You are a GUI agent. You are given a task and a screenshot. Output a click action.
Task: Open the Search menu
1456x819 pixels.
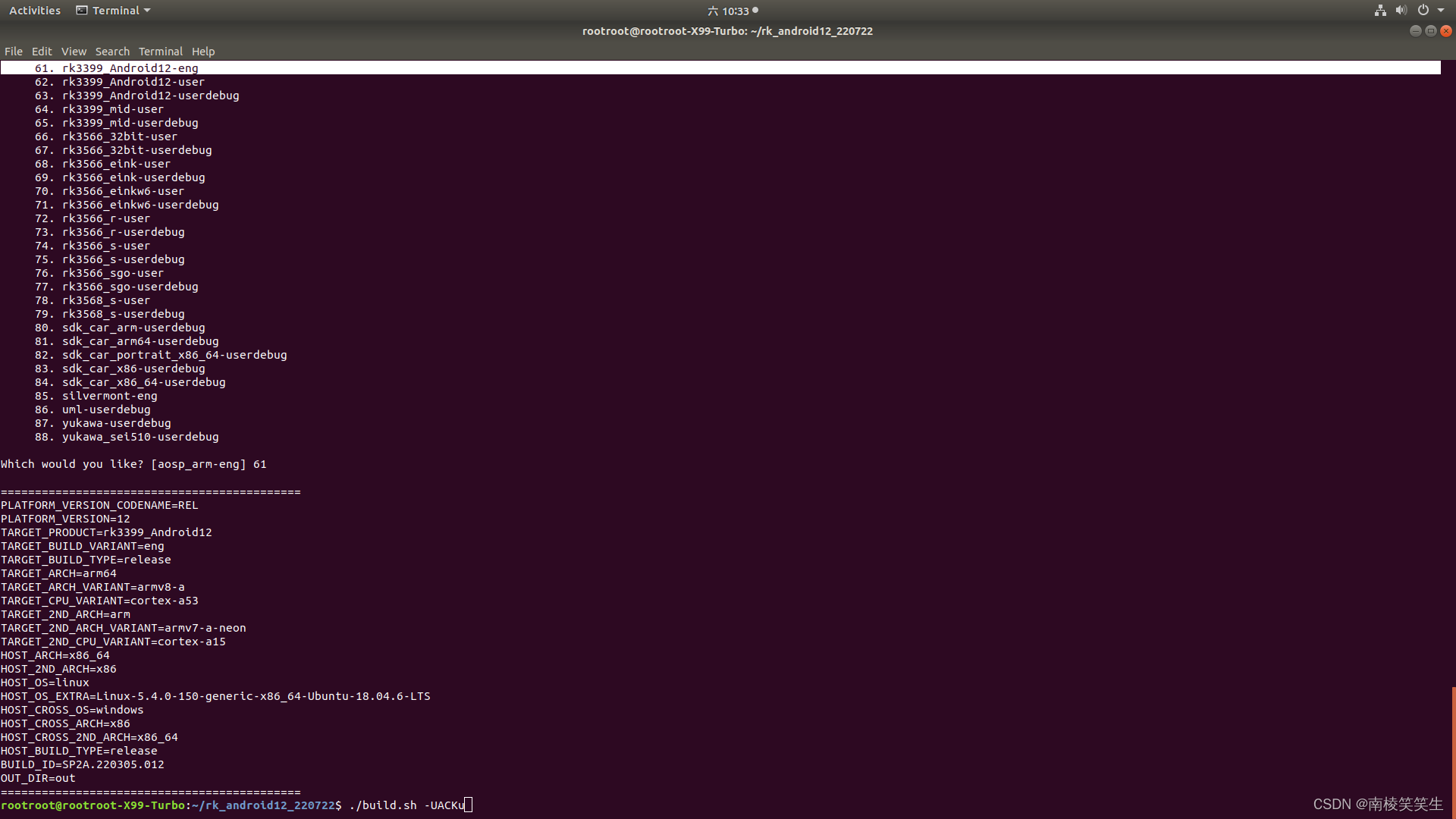point(112,52)
